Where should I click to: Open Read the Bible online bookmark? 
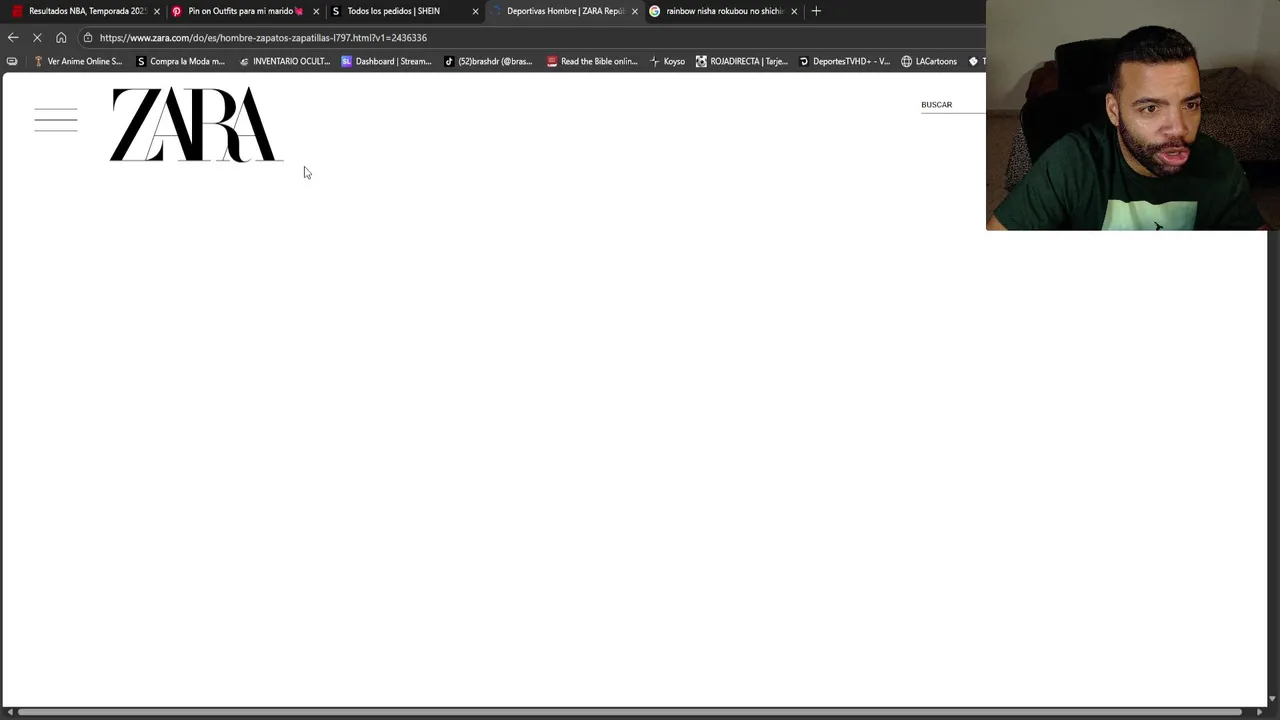coord(592,61)
